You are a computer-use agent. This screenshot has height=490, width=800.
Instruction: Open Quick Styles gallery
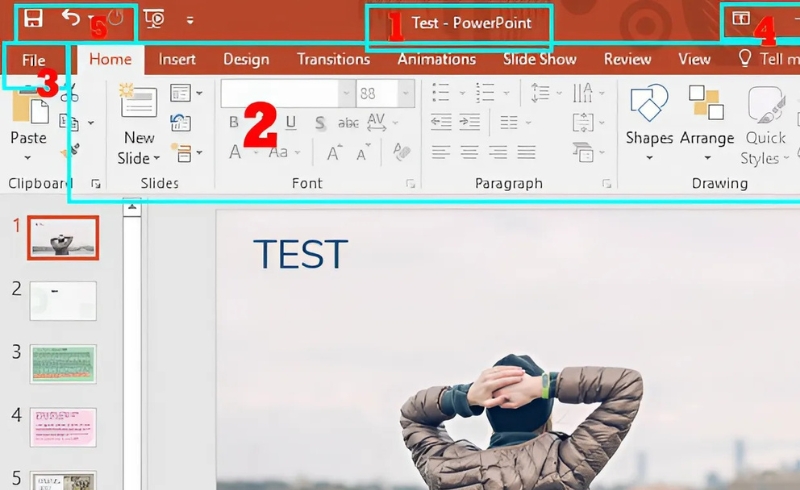[x=765, y=125]
